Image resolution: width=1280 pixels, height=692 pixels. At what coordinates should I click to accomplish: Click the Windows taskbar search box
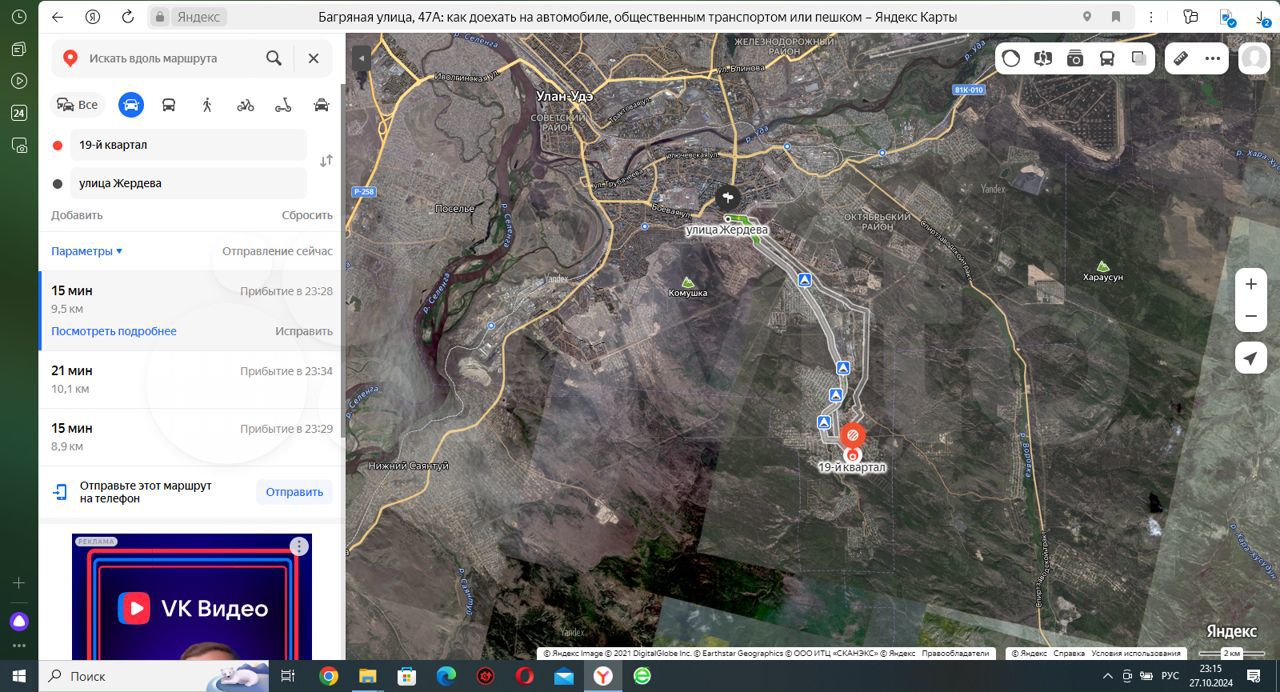[x=155, y=676]
